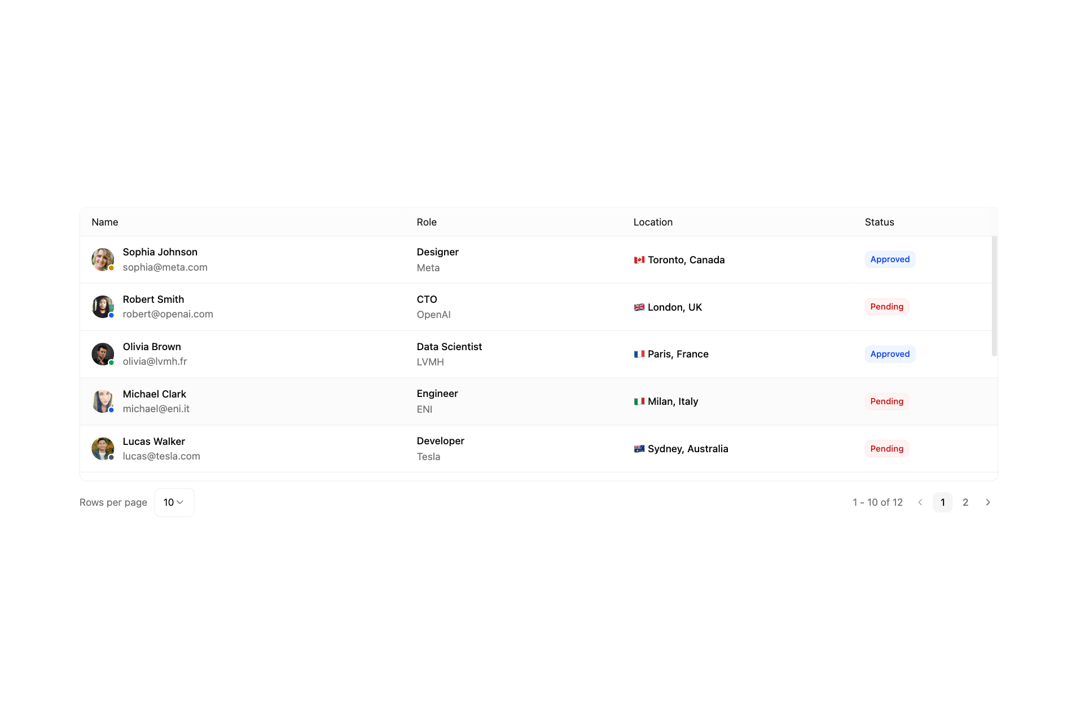
Task: Select the name Michael Clark
Action: pos(154,394)
